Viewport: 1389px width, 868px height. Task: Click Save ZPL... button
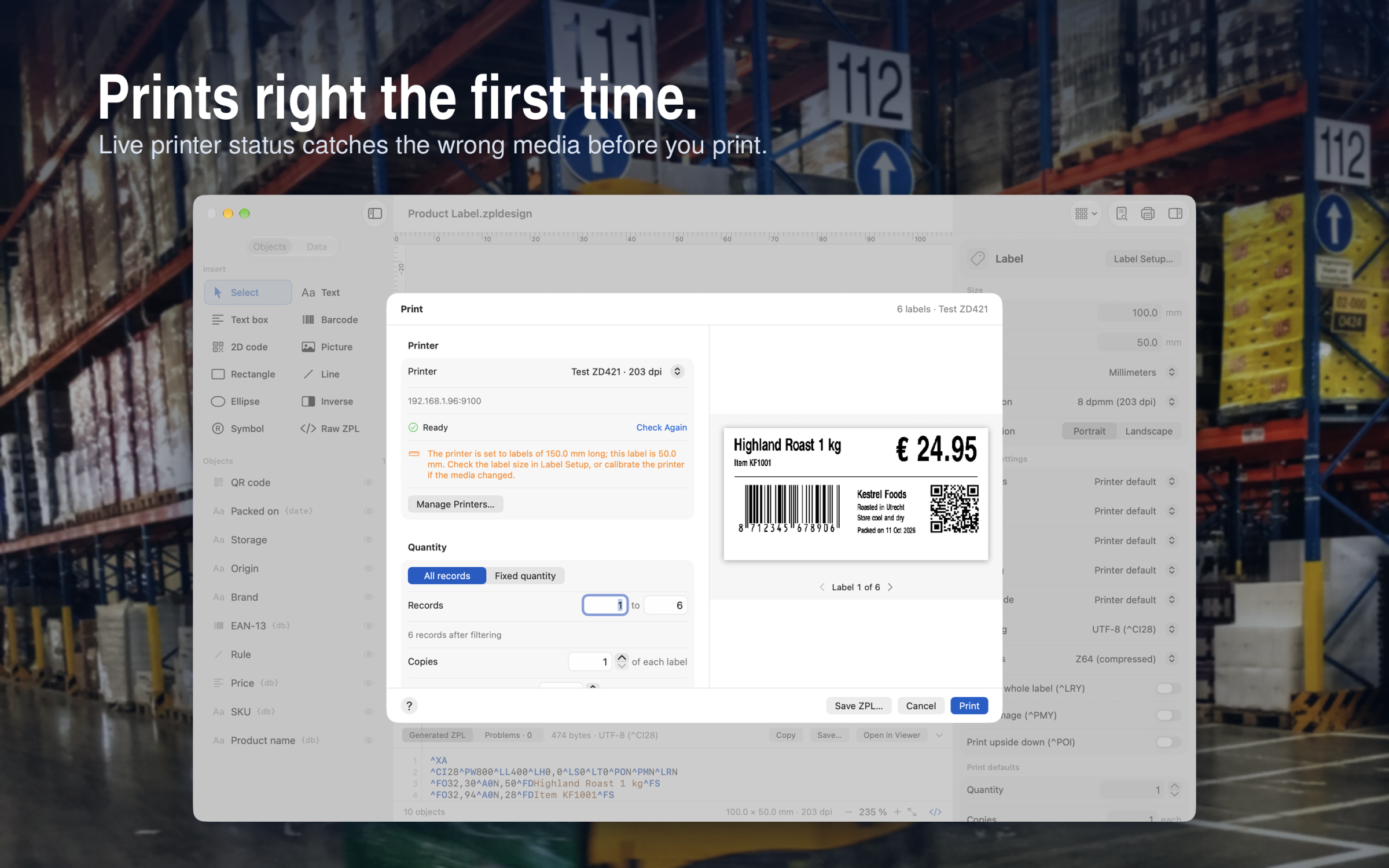[858, 705]
